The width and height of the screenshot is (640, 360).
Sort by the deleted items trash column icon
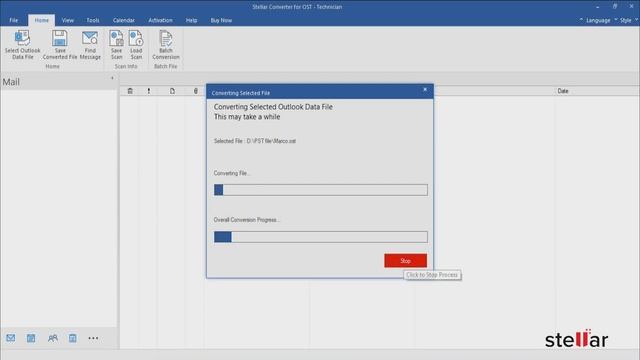pyautogui.click(x=130, y=91)
